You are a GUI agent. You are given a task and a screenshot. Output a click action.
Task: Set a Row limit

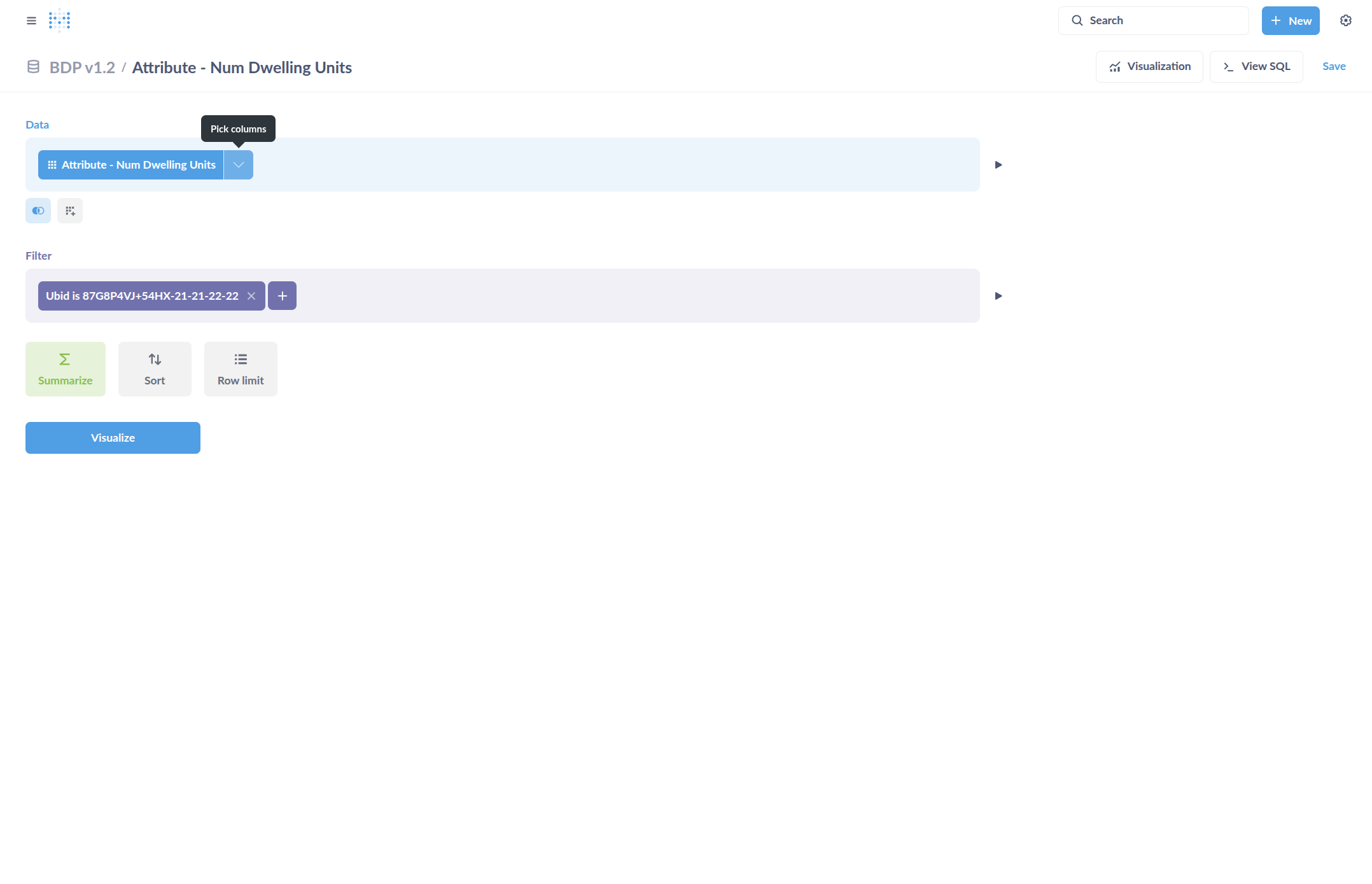[240, 368]
